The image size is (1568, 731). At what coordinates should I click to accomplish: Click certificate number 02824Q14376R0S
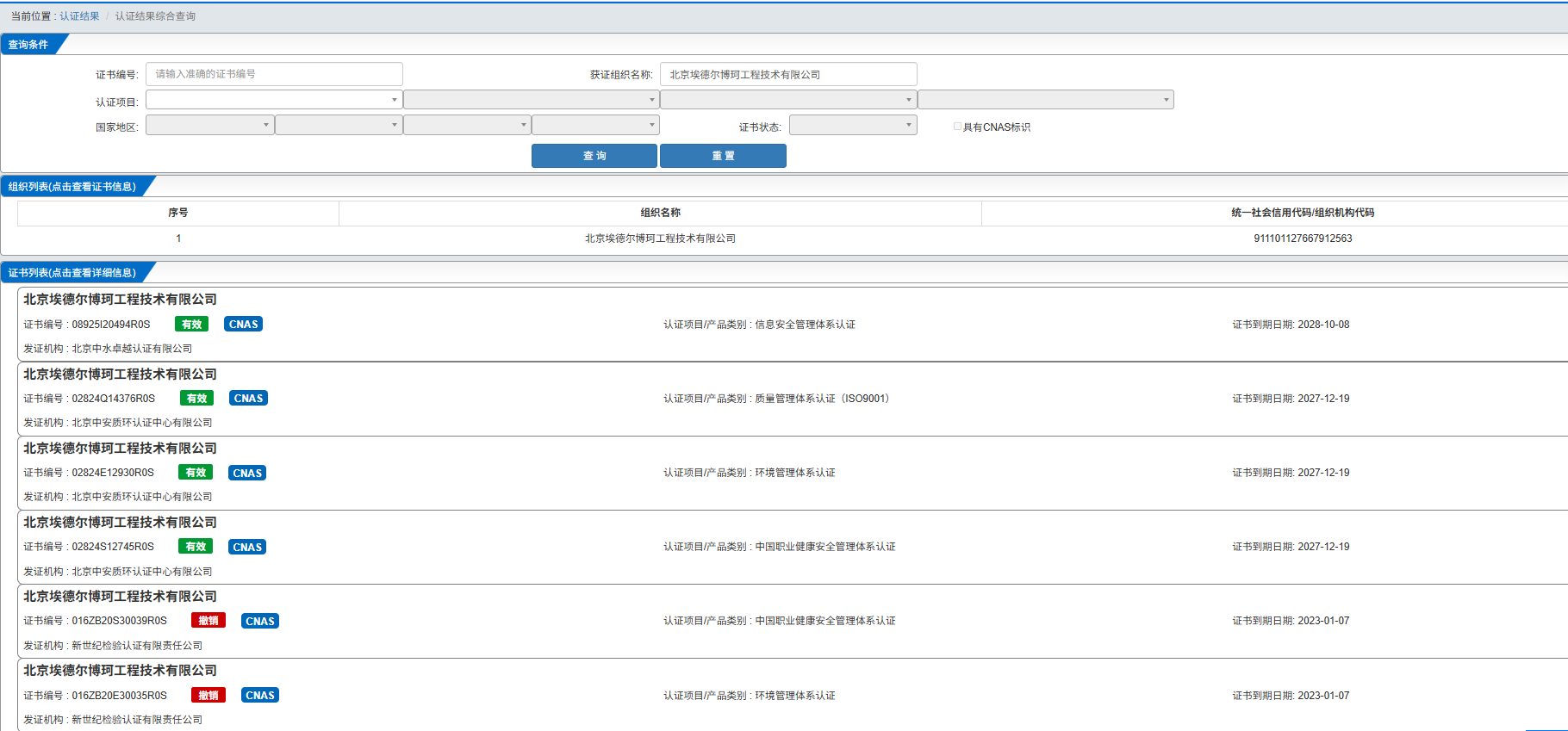click(x=114, y=399)
